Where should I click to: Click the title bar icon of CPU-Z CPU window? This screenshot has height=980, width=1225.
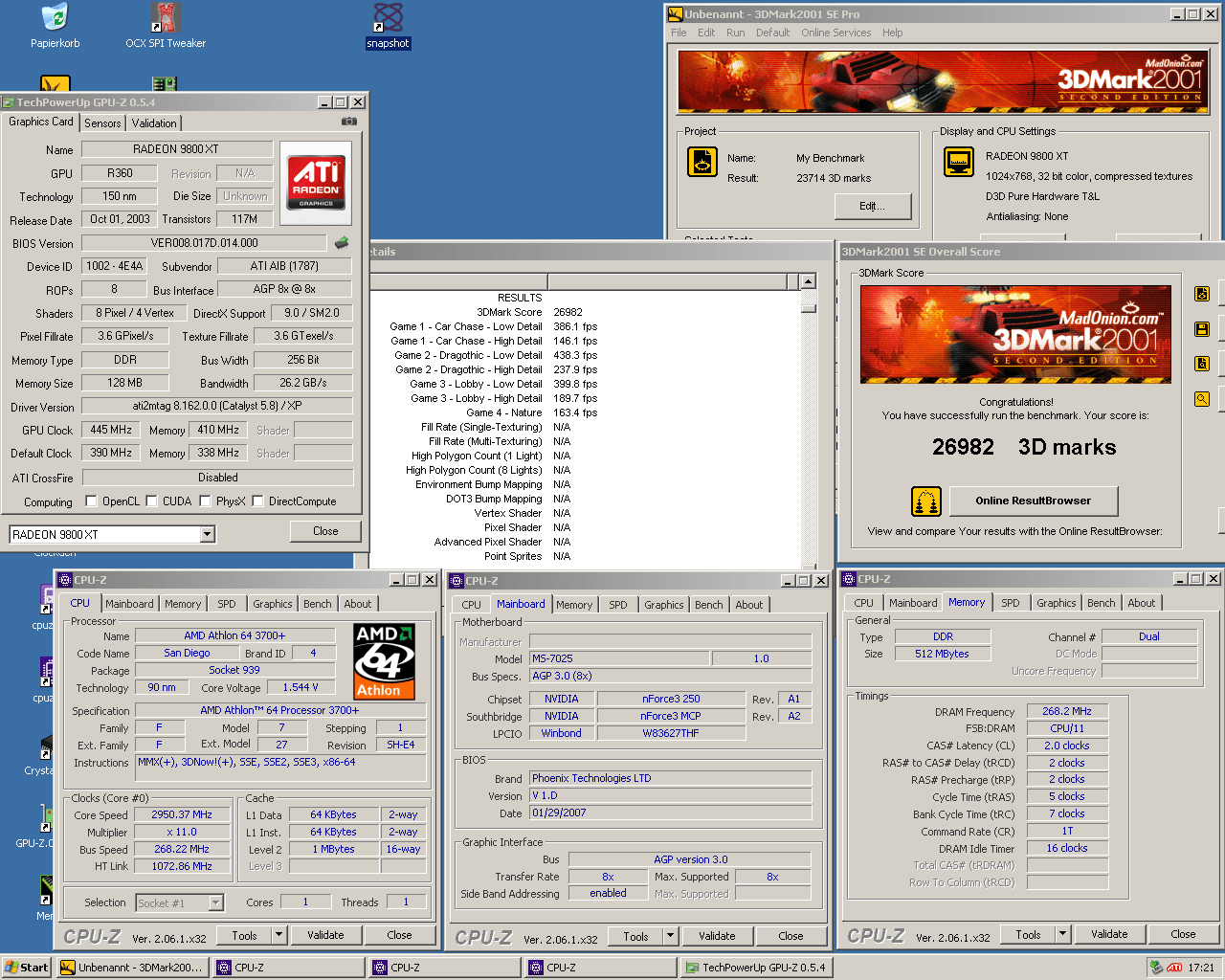point(65,580)
